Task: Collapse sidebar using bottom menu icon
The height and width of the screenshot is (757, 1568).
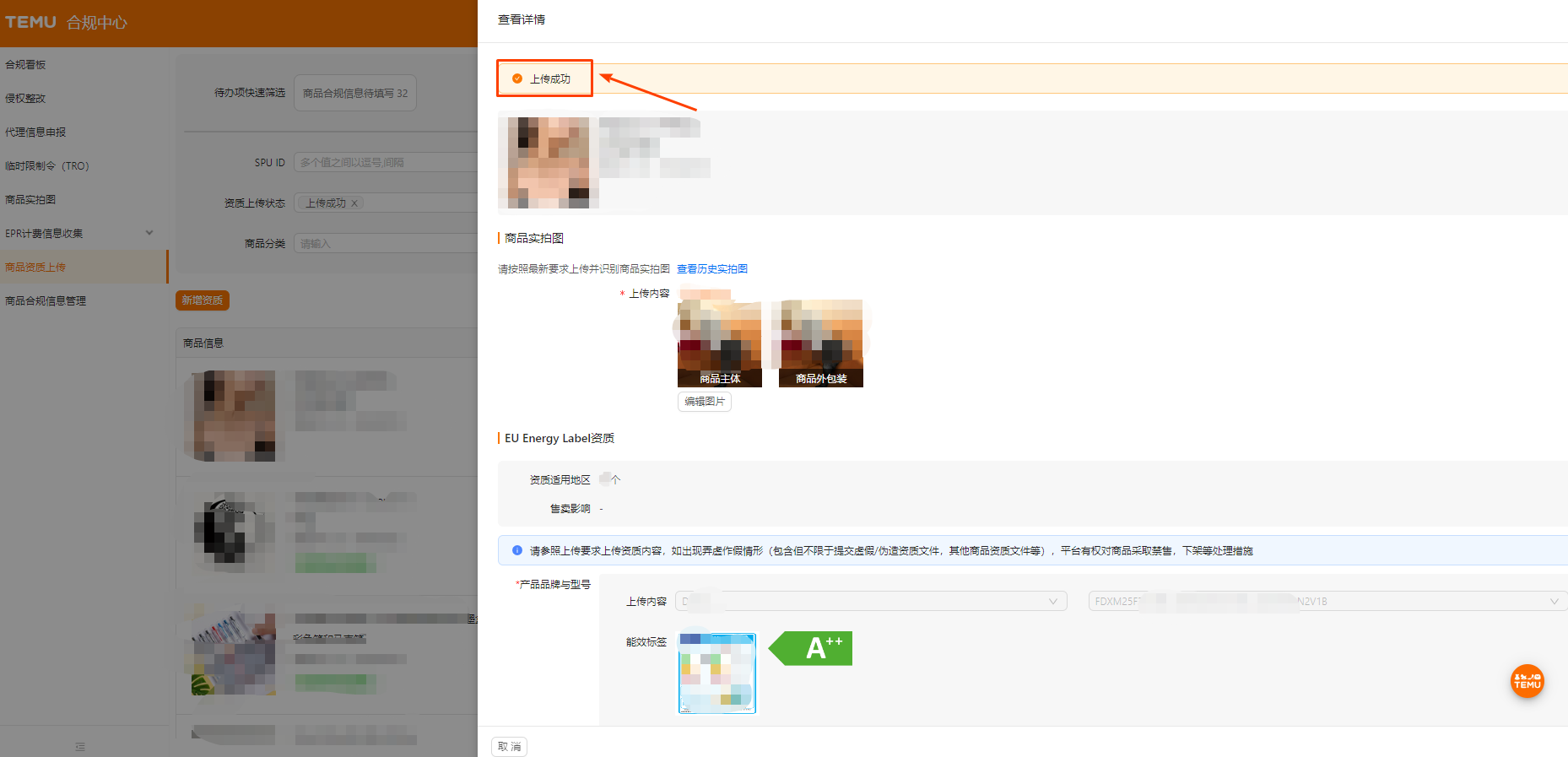Action: [x=80, y=747]
